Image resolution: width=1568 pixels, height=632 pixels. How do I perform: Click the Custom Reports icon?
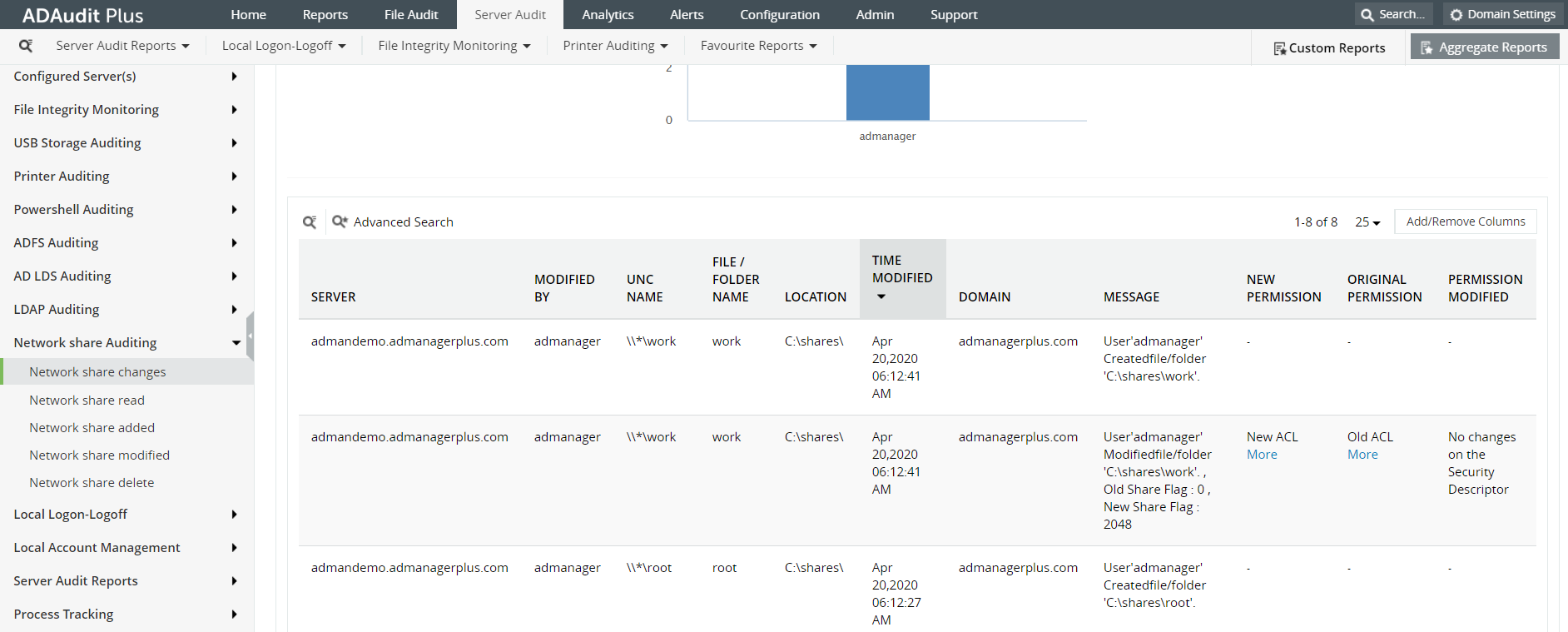pos(1279,48)
